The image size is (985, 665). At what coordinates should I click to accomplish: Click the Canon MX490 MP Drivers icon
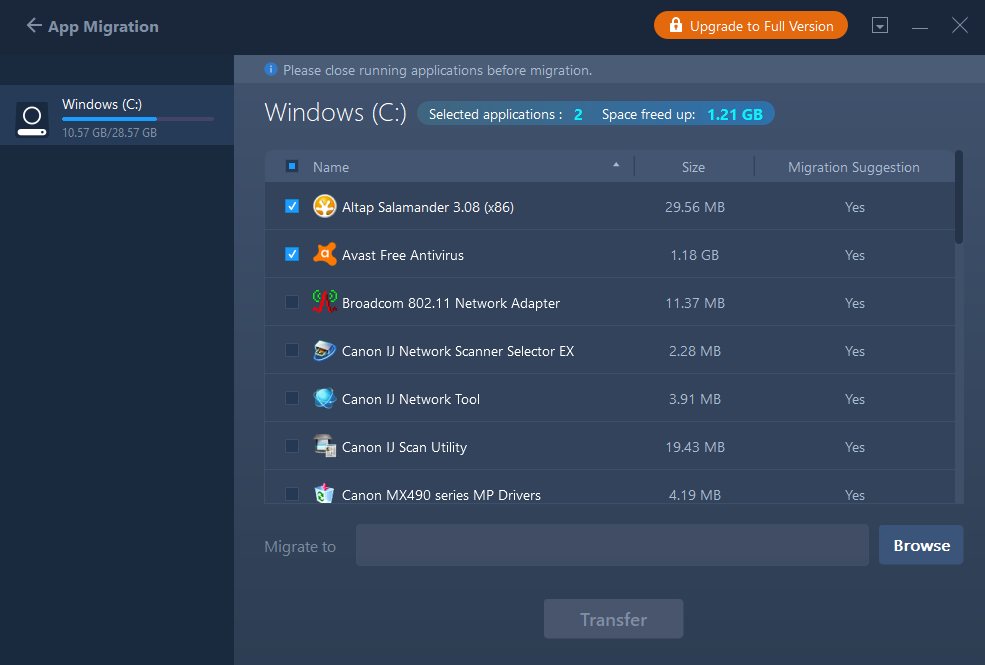(x=324, y=494)
